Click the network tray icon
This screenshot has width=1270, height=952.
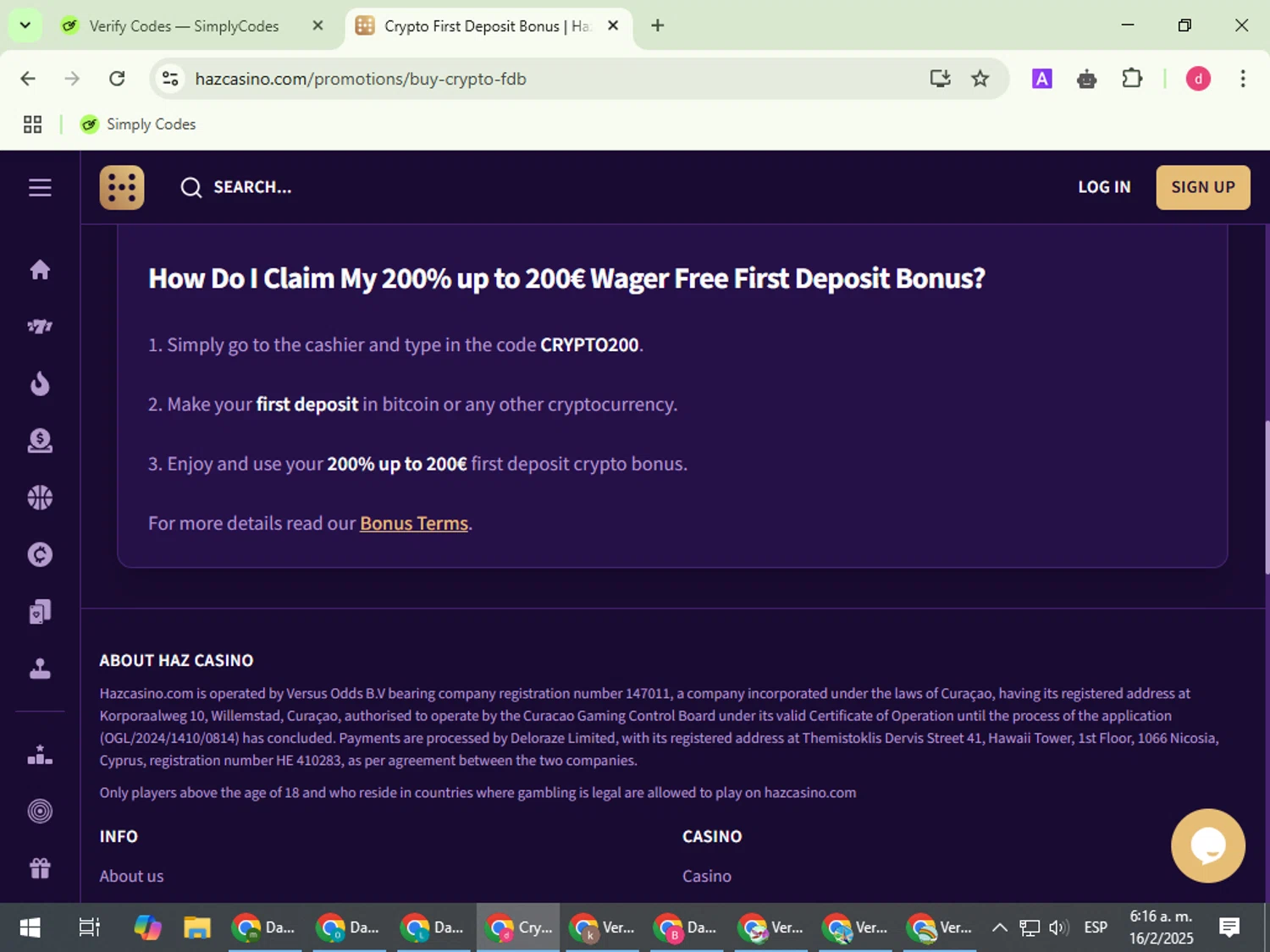[x=1030, y=927]
